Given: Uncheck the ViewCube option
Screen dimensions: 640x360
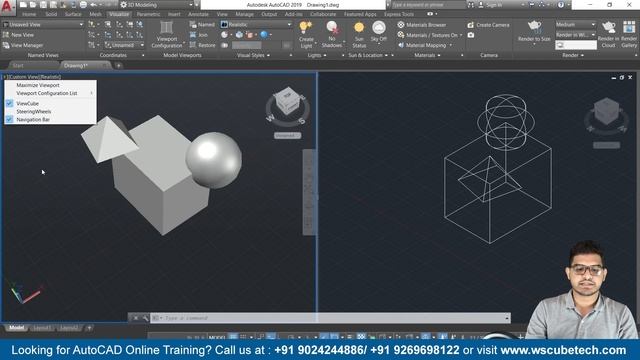Looking at the screenshot, I should click(x=50, y=103).
